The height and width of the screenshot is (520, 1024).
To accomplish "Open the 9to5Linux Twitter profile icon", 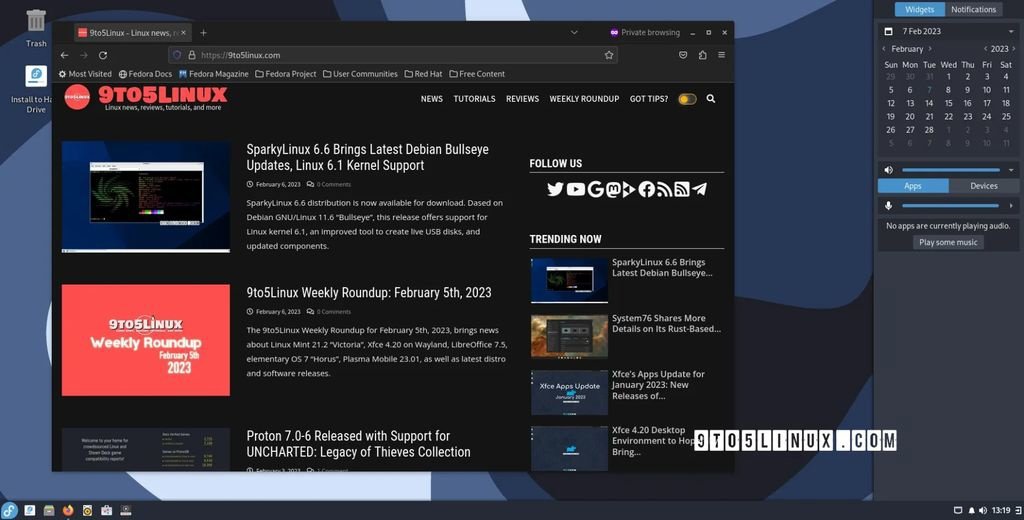I will 556,189.
